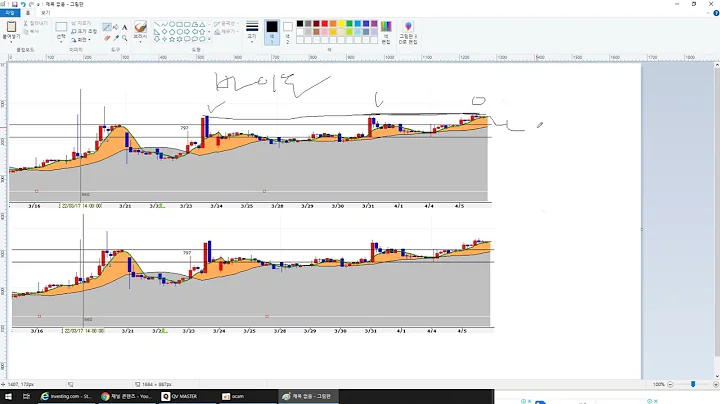Screen dimensions: 720x404
Task: Click the zoom out minus button
Action: pos(670,384)
